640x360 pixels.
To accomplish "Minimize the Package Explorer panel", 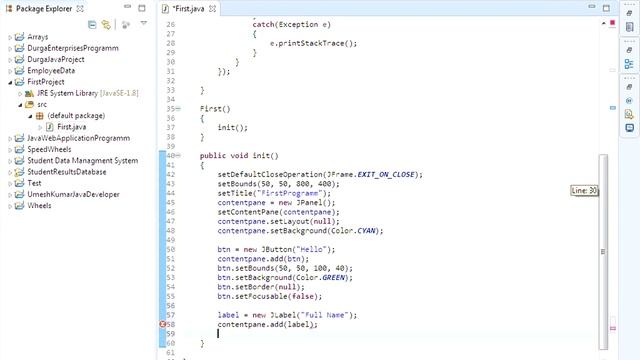I will 128,7.
